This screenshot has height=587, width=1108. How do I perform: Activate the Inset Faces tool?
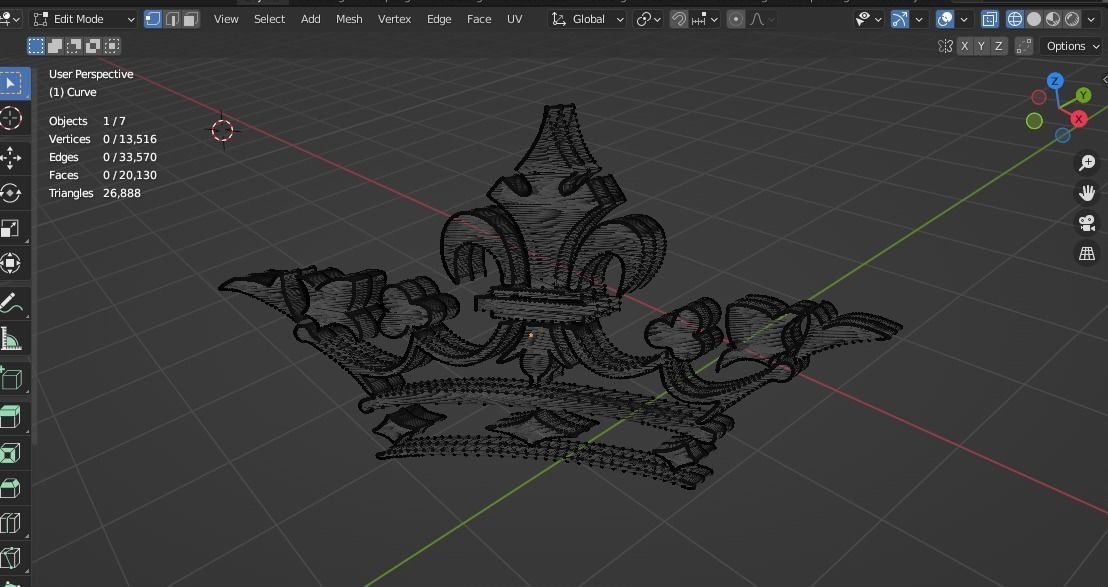click(x=11, y=452)
